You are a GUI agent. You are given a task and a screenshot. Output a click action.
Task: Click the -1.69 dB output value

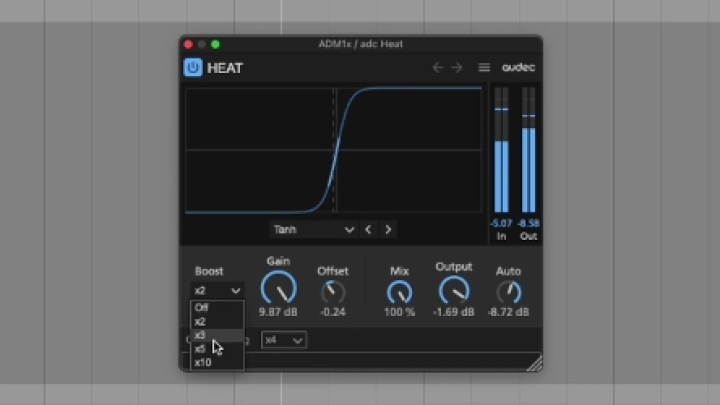(454, 312)
